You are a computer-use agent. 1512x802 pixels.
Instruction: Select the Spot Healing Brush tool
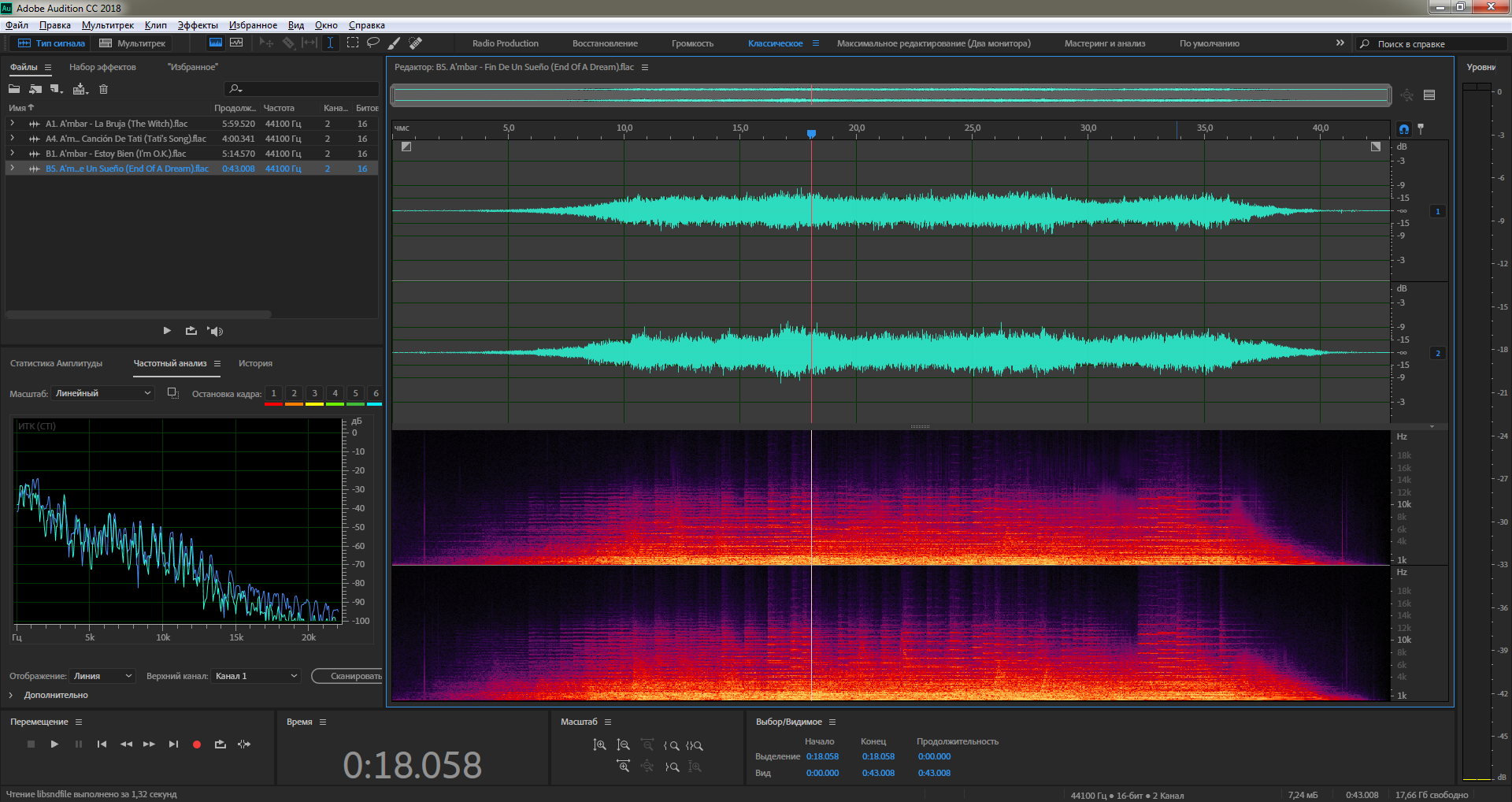415,43
